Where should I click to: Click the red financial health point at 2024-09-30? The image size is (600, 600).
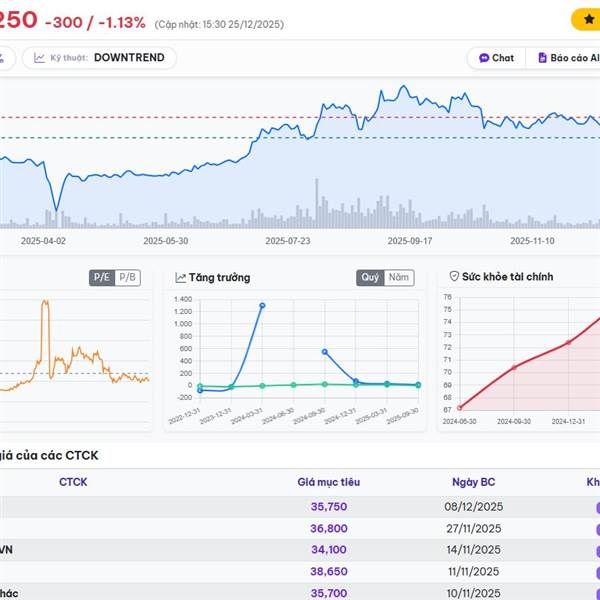[x=514, y=367]
